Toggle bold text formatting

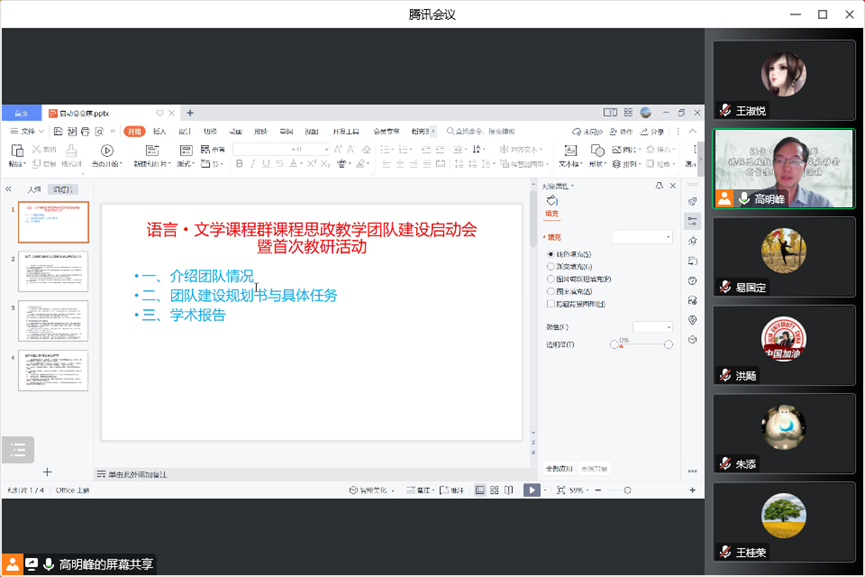point(238,164)
